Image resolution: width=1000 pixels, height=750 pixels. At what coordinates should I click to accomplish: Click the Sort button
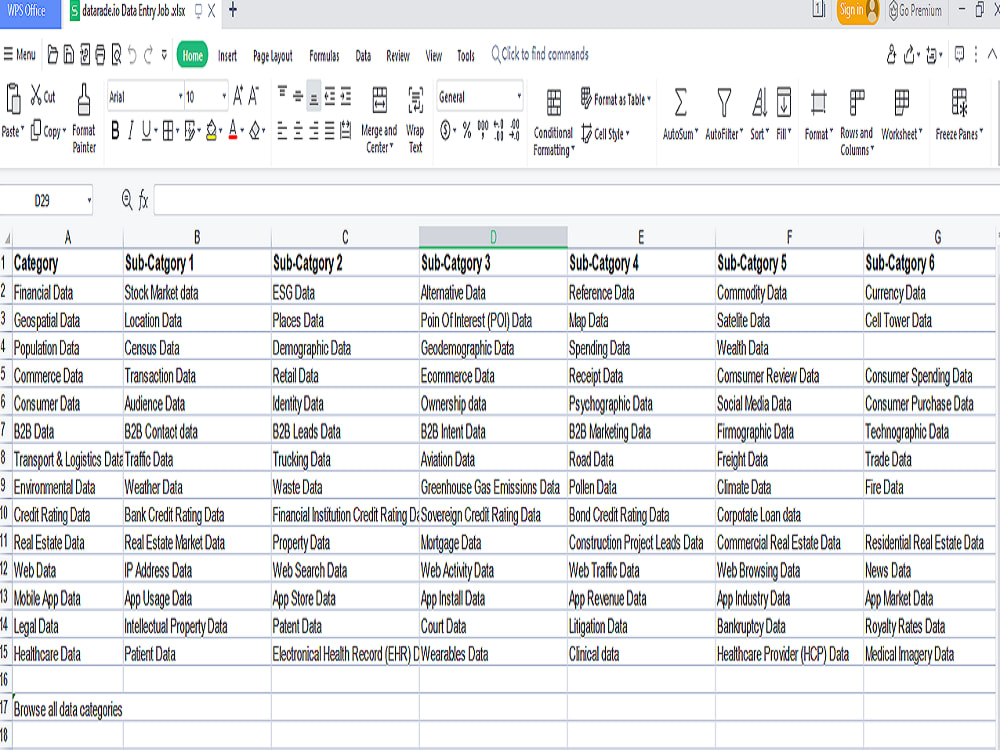coord(759,114)
